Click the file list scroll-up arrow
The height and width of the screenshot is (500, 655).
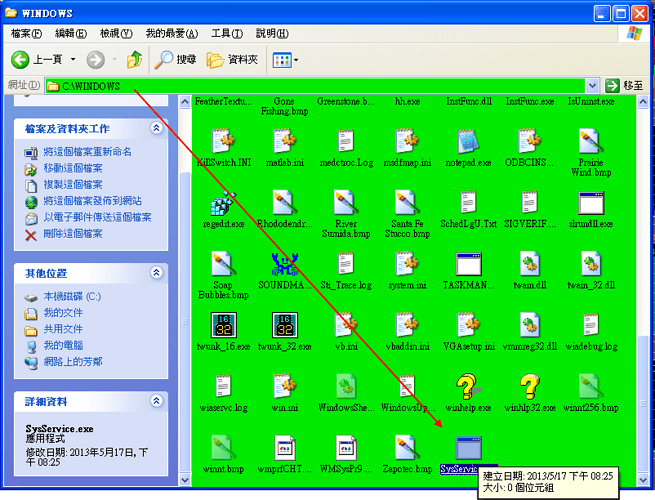tap(643, 101)
